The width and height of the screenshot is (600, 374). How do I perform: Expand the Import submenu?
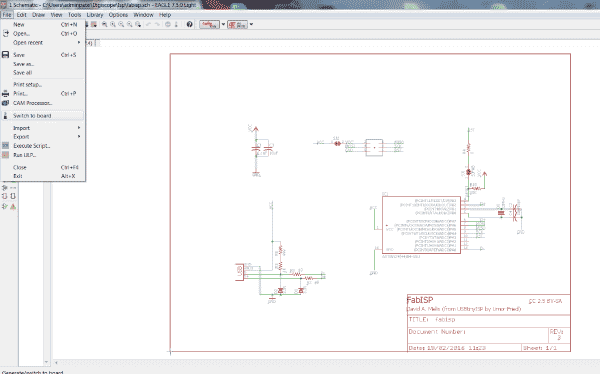point(42,128)
